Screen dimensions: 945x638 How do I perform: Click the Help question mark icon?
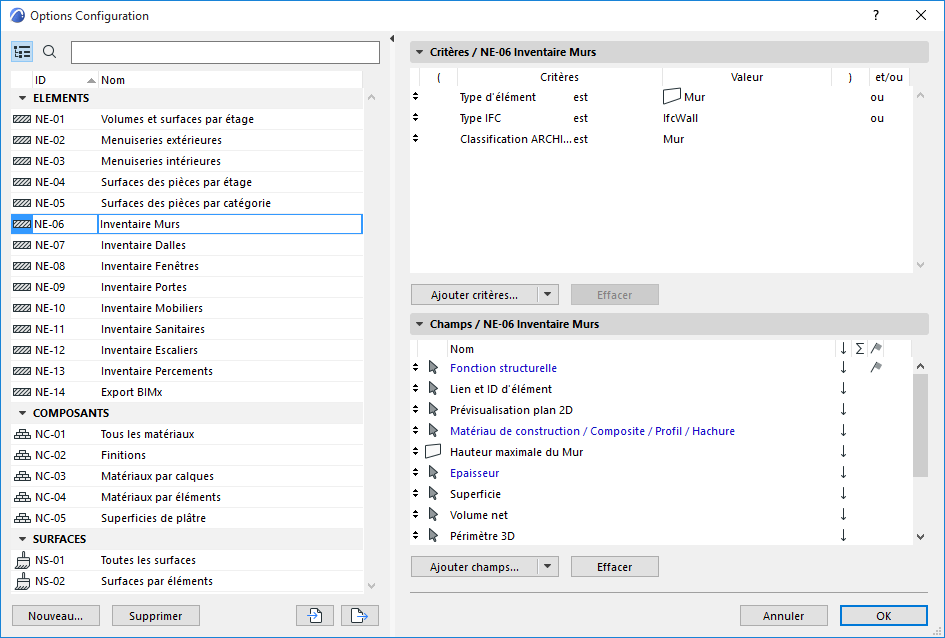[876, 15]
